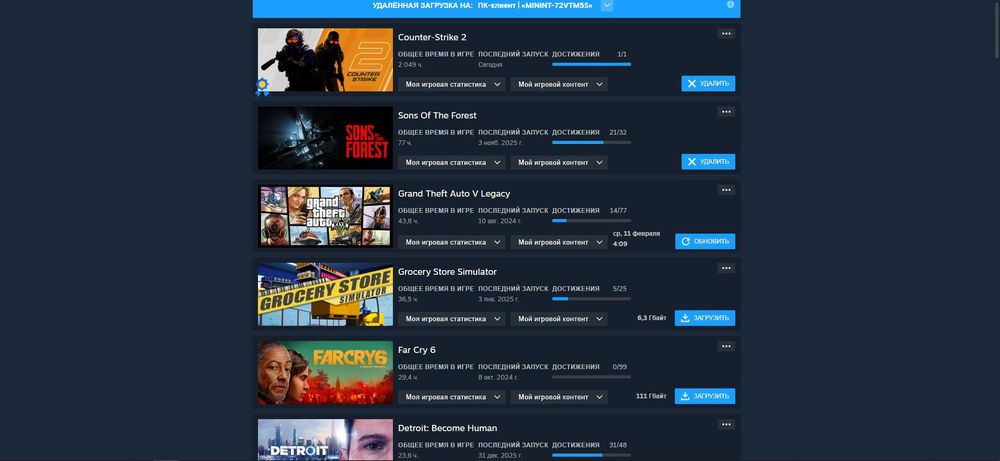Open the Far Cry 6 title link
The width and height of the screenshot is (1000, 461).
point(416,350)
